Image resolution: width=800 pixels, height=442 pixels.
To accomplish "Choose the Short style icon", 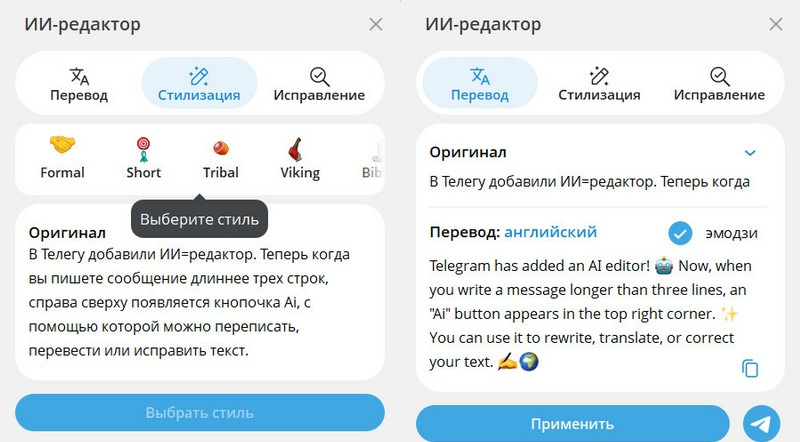I will click(x=144, y=156).
